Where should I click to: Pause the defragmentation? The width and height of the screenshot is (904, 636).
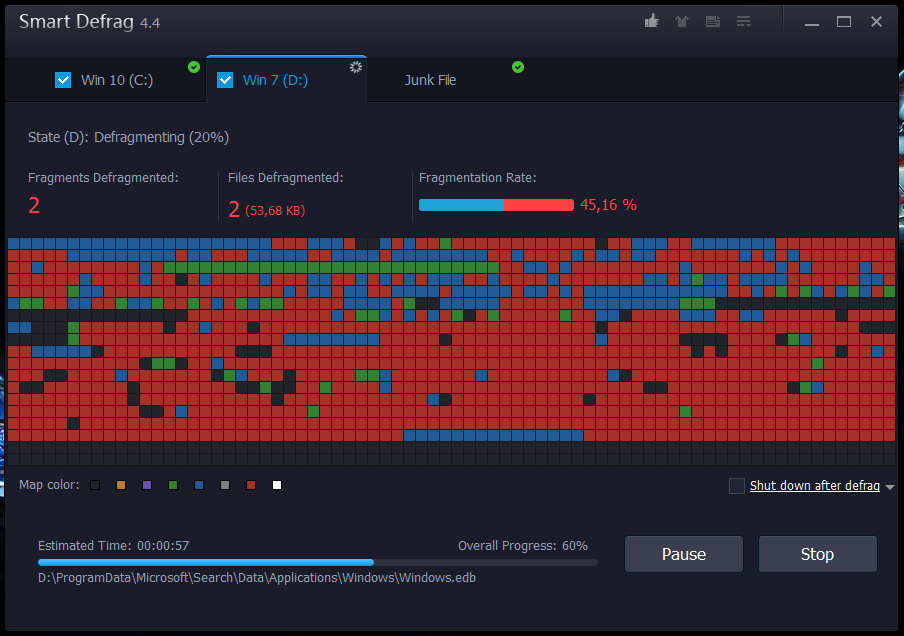[x=684, y=554]
